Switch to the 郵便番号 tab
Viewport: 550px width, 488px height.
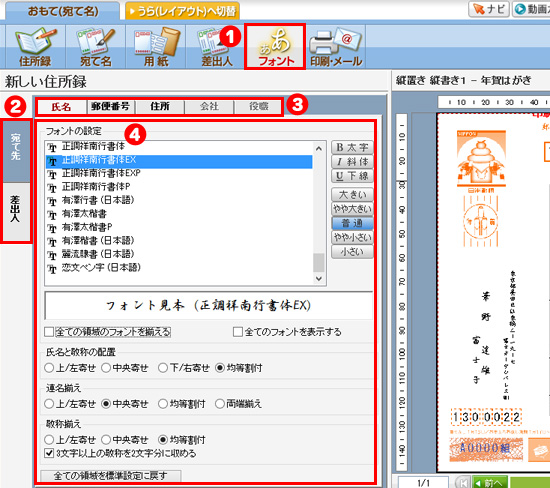110,107
